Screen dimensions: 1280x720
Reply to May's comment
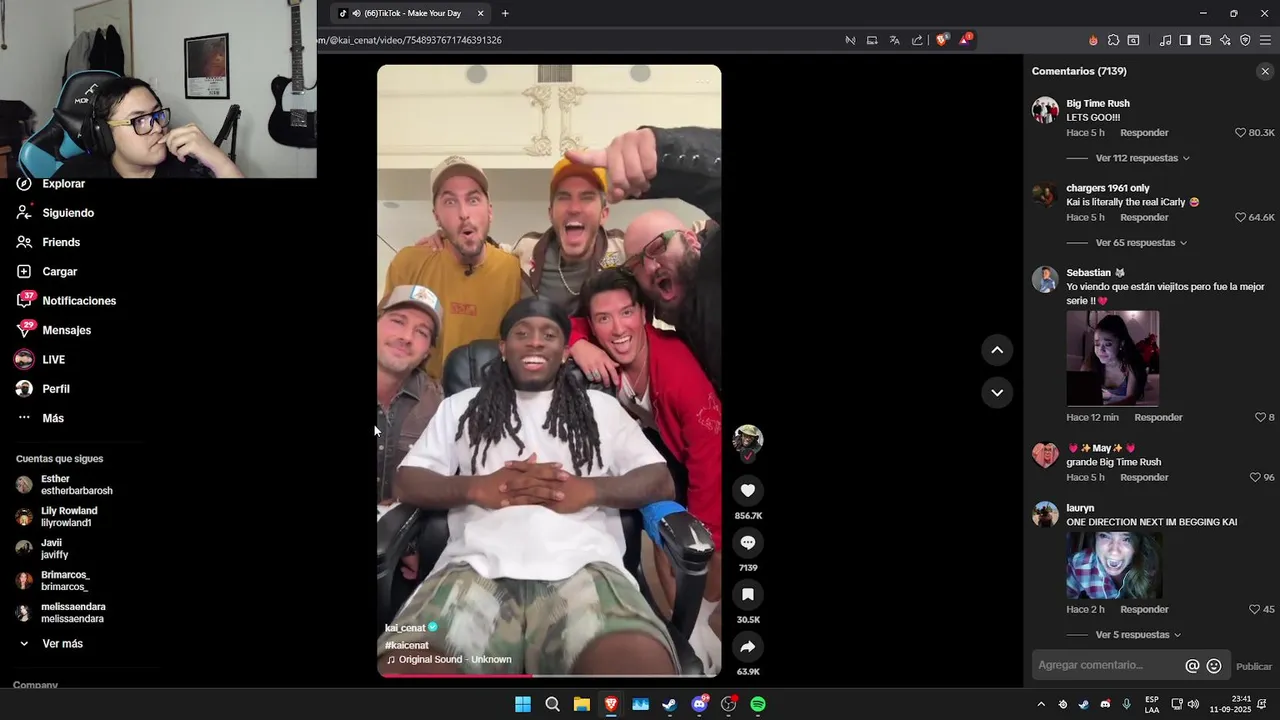1144,477
